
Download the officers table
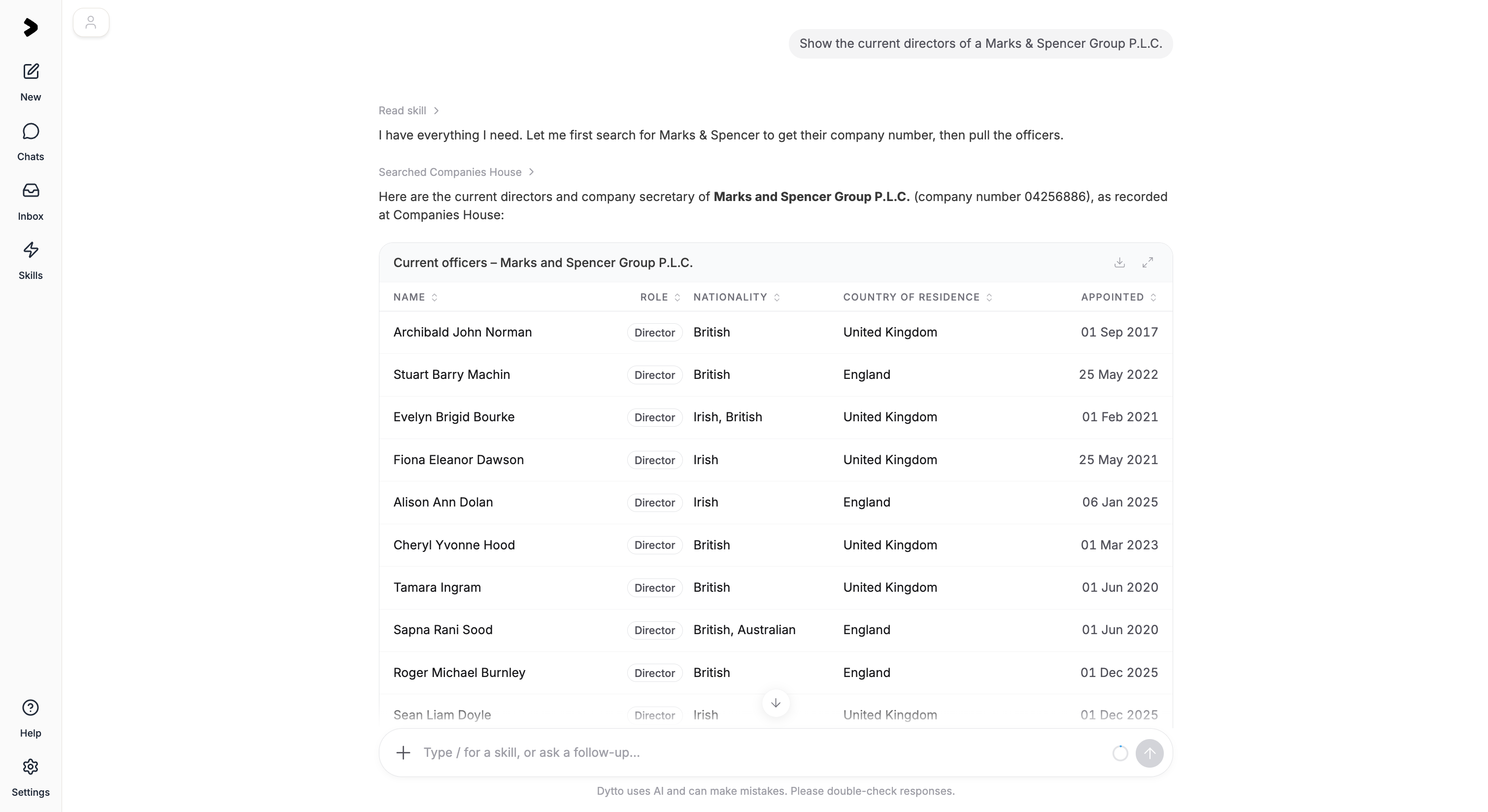point(1119,263)
